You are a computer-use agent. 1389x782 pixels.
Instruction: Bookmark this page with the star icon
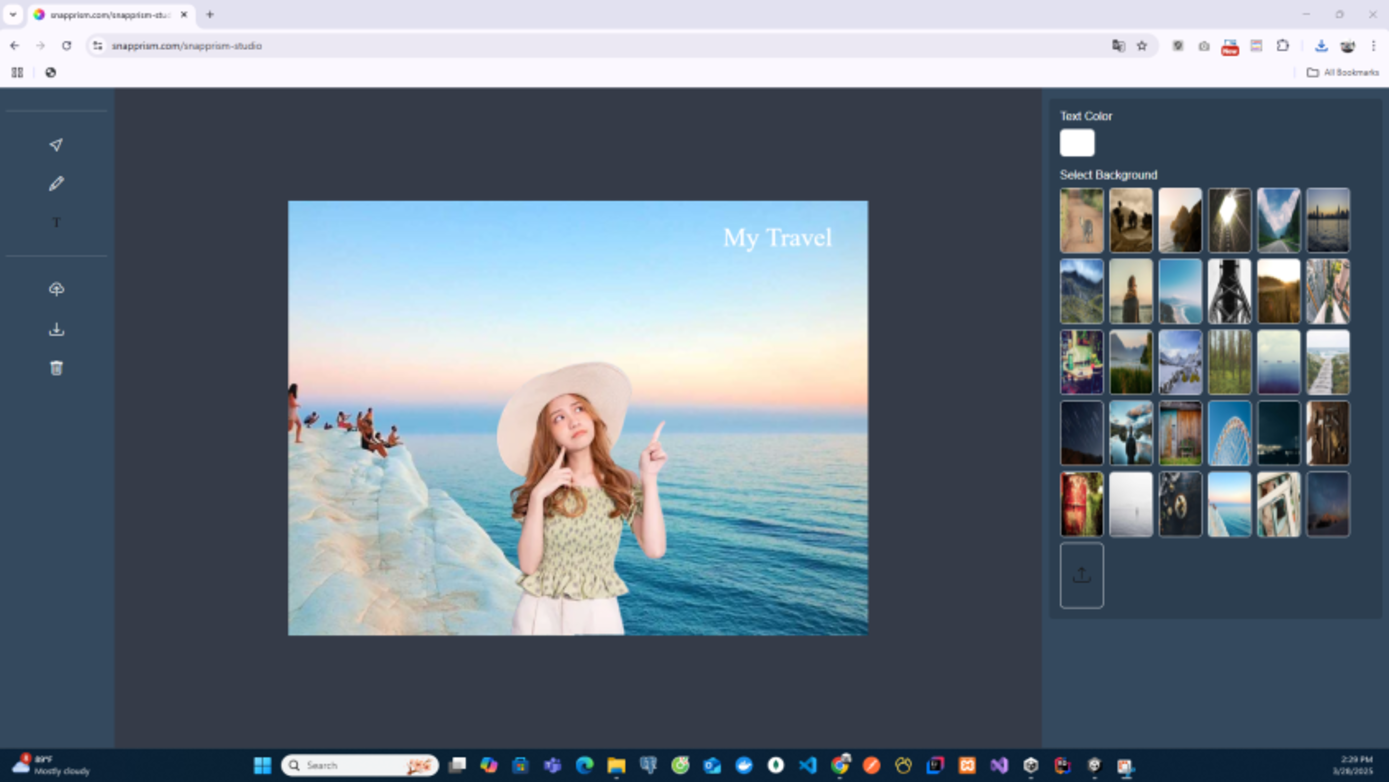pos(1141,45)
